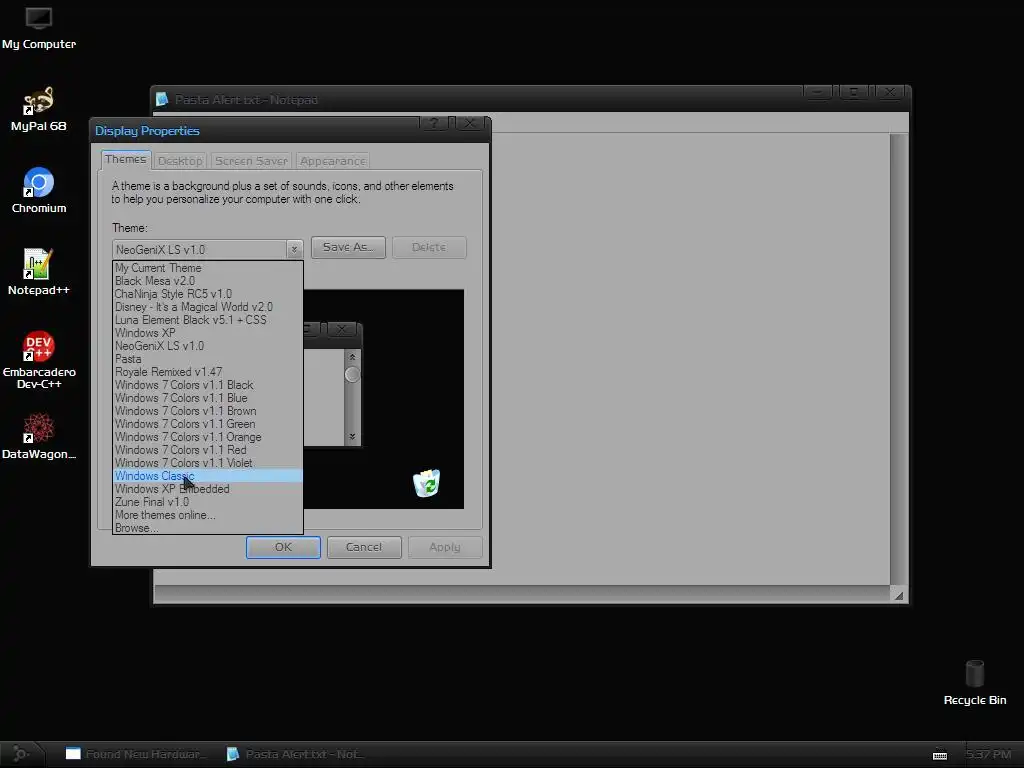Switch to Pasta Alert.txt Notepad taskbar item
Screen dimensions: 1024x768
click(295, 754)
